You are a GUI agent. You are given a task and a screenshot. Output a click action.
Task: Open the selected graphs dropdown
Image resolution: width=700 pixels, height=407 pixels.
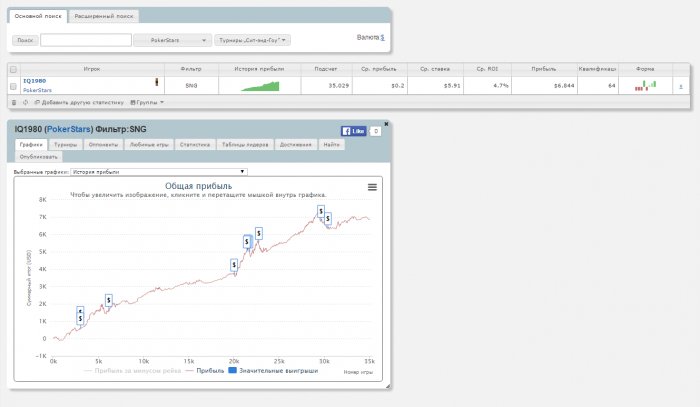[159, 172]
